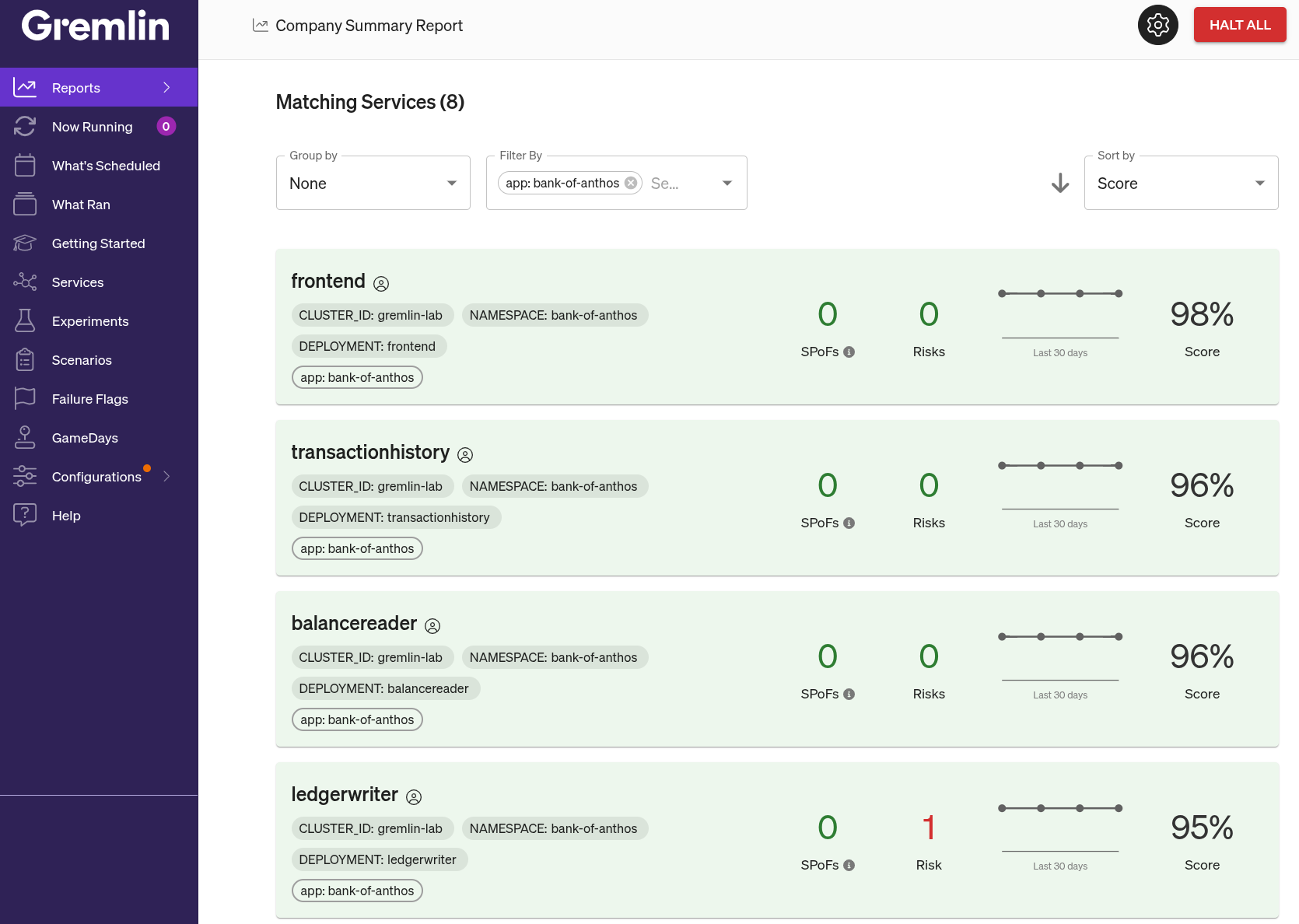
Task: Expand the Reports submenu chevron
Action: (166, 88)
